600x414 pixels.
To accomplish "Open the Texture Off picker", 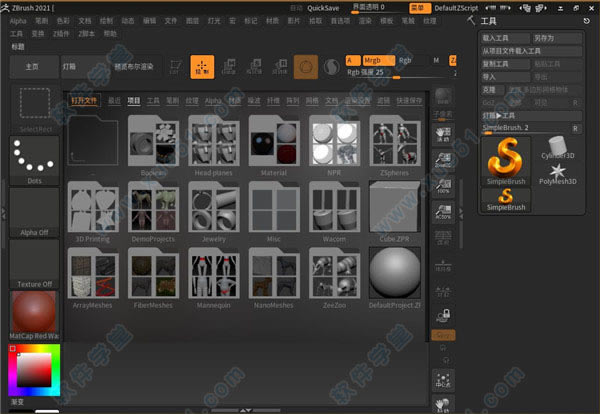I will tap(34, 264).
